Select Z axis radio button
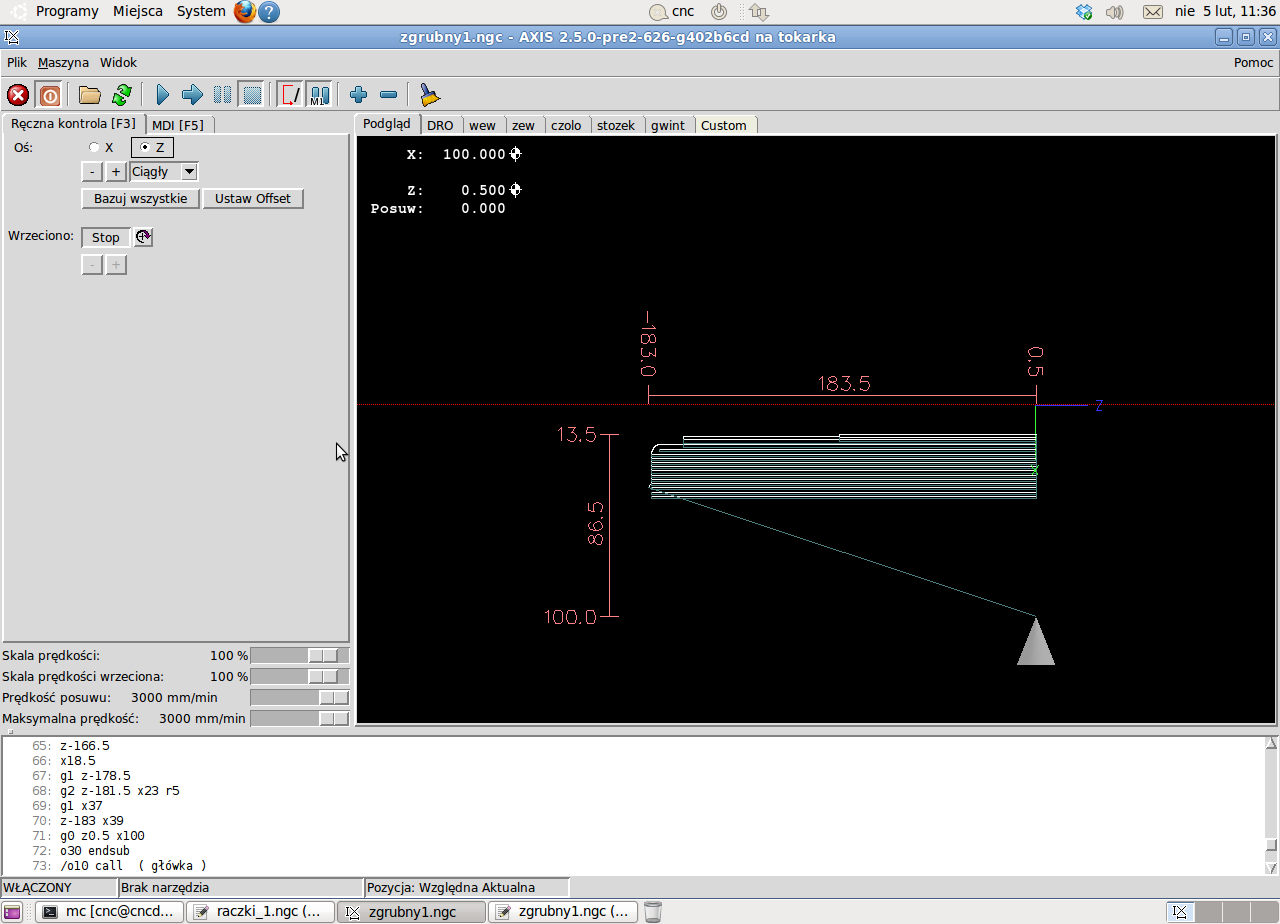Image resolution: width=1280 pixels, height=924 pixels. tap(153, 147)
